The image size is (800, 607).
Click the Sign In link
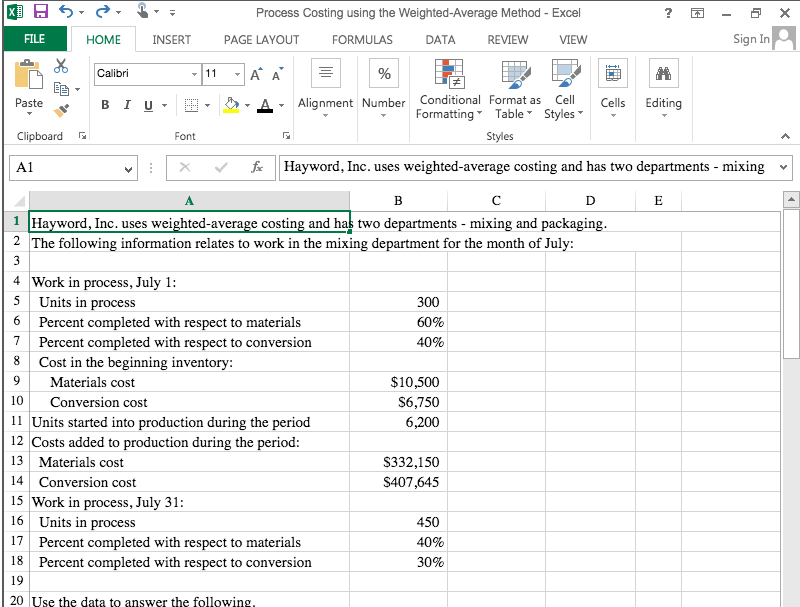pos(750,40)
